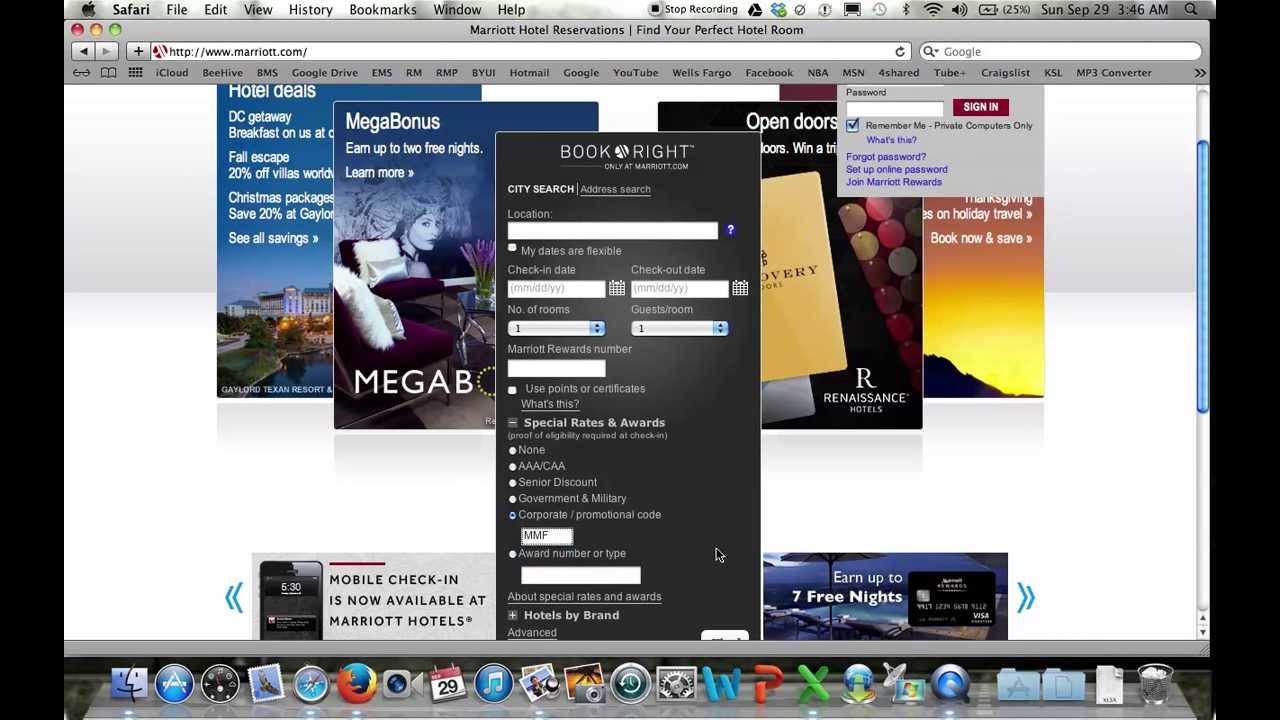The image size is (1280, 720).
Task: Open System Preferences gear in the Dock
Action: [x=676, y=685]
